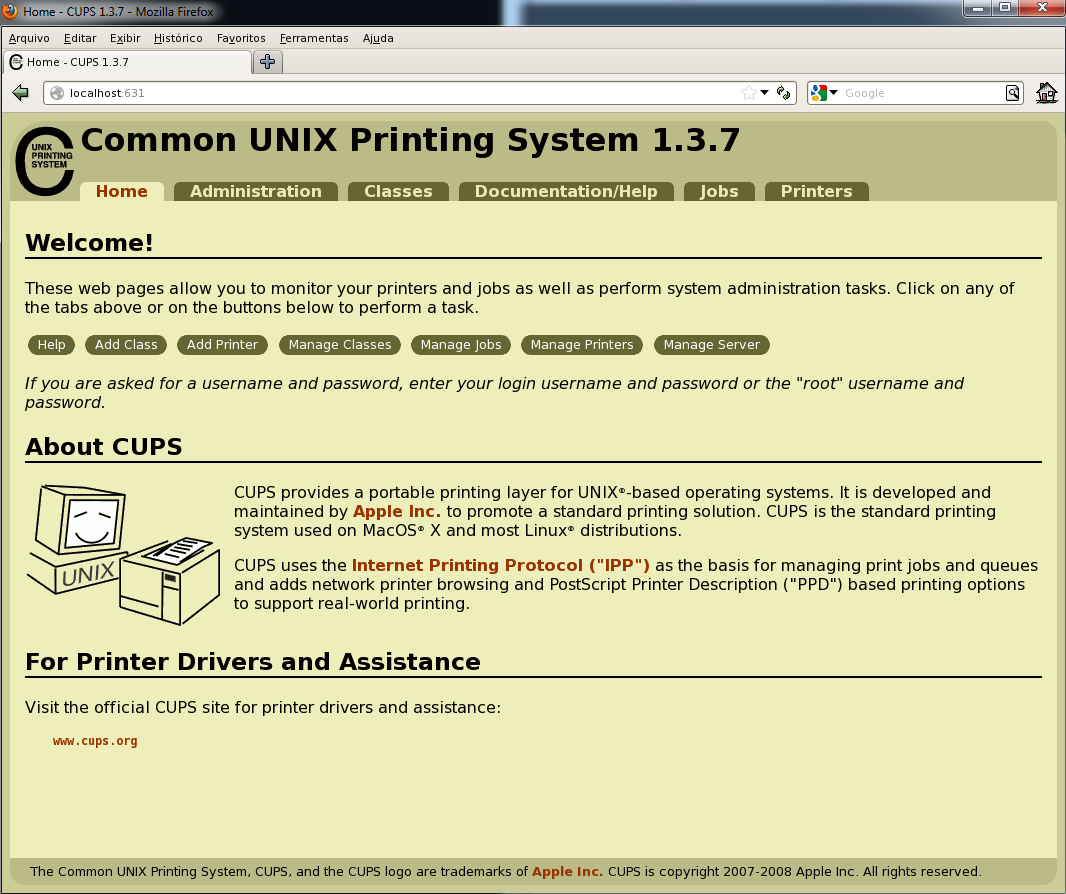This screenshot has width=1066, height=894.
Task: Switch to the Administration tab
Action: point(255,191)
